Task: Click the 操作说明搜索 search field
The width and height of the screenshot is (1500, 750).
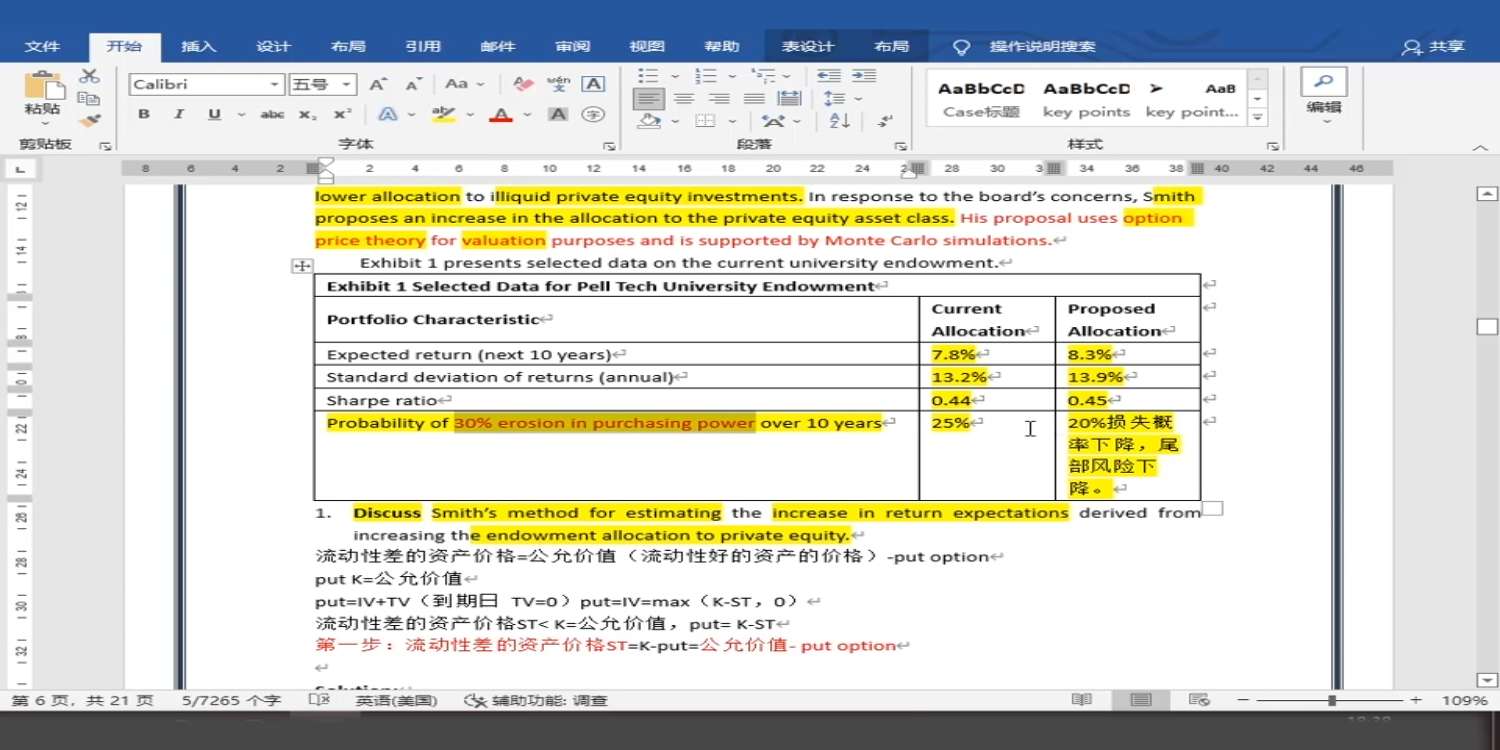Action: 1042,46
